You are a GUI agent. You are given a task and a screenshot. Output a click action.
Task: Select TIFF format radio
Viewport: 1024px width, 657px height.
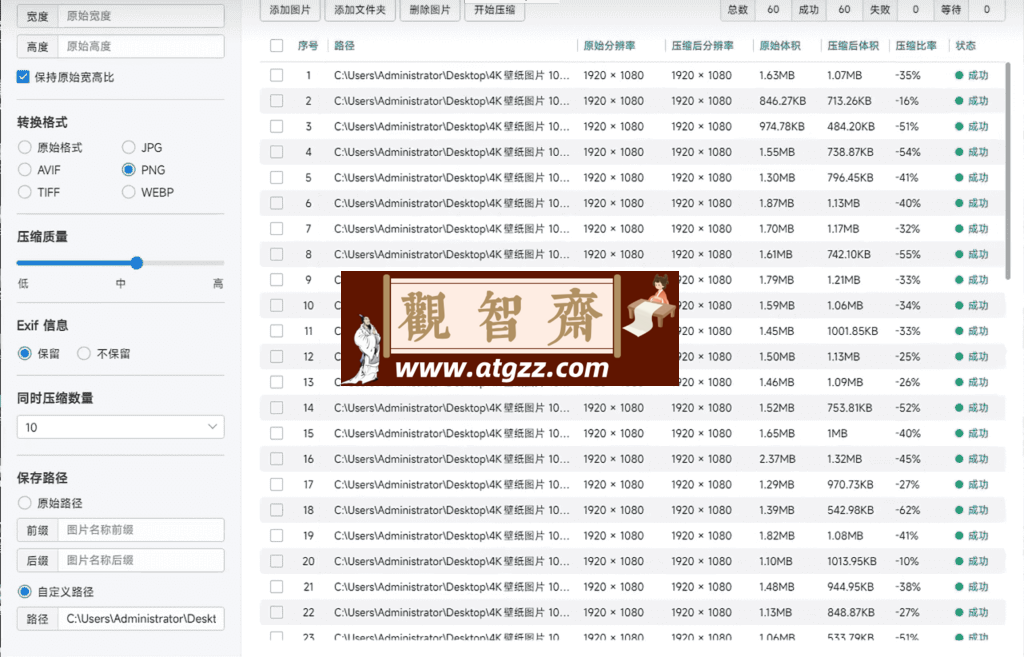(25, 192)
